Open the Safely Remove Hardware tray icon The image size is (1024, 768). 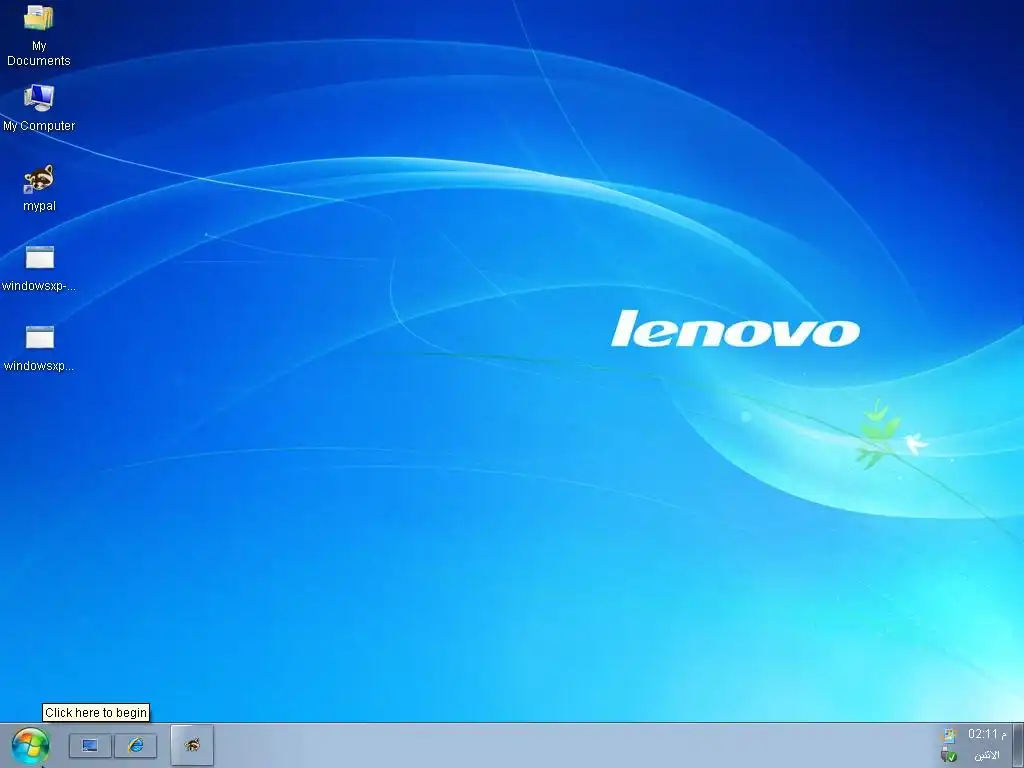[x=949, y=756]
